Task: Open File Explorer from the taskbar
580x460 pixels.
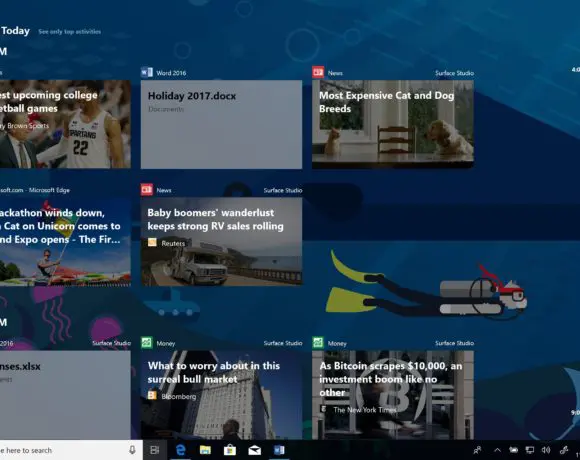Action: (x=205, y=450)
